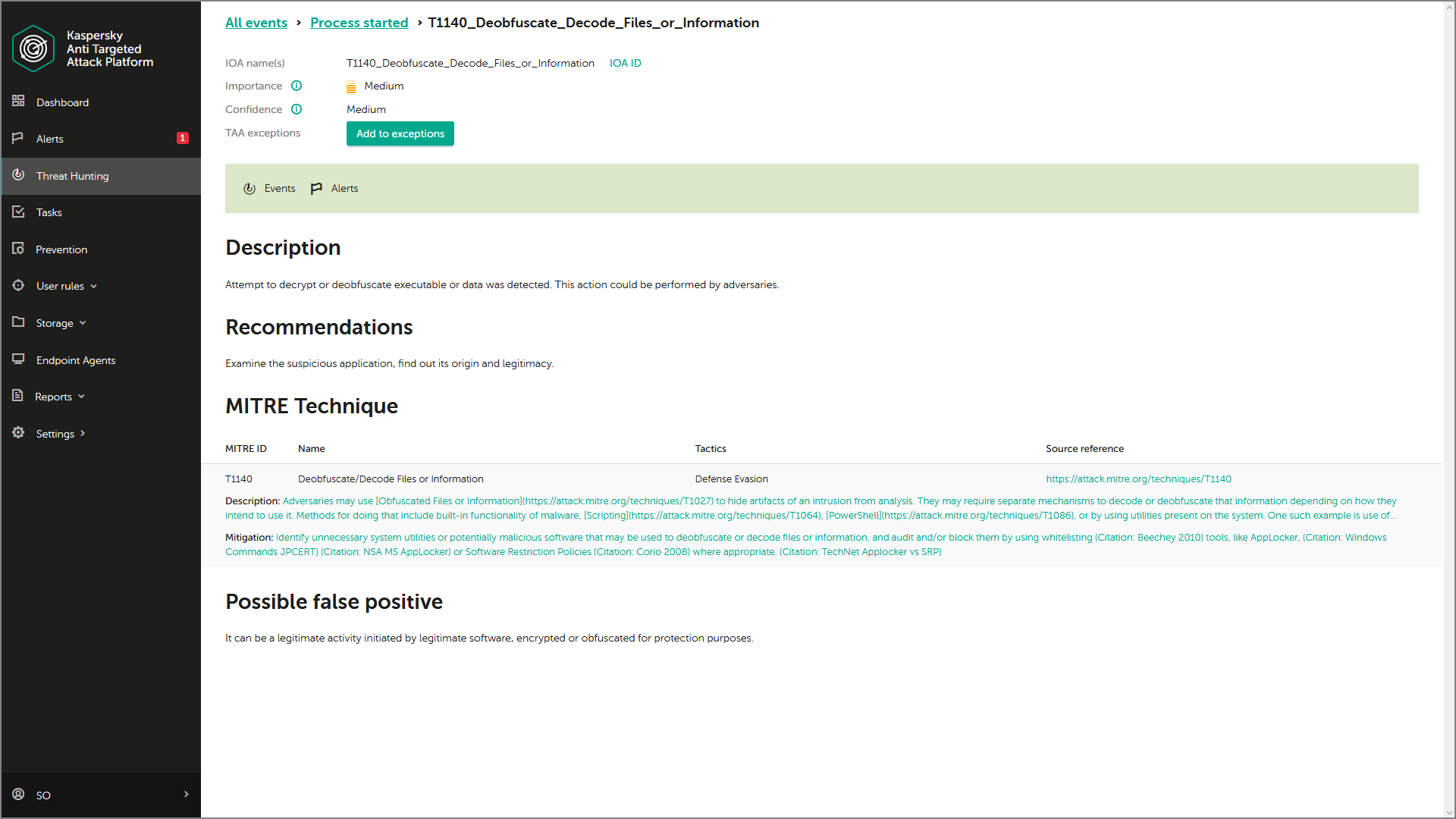
Task: Open the attack.mitre.org T1140 source link
Action: [x=1138, y=479]
